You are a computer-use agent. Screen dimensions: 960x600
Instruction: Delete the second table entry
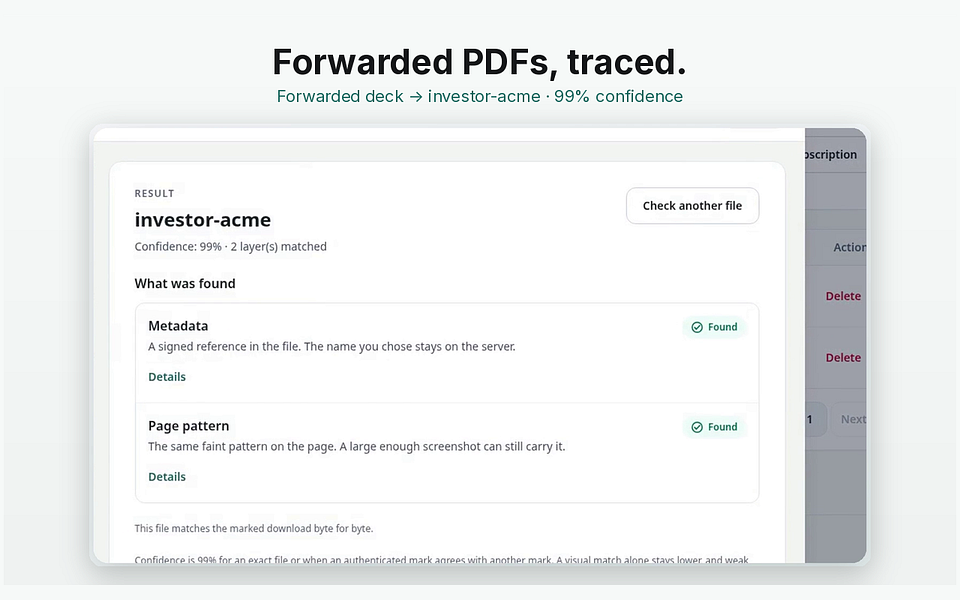[843, 358]
